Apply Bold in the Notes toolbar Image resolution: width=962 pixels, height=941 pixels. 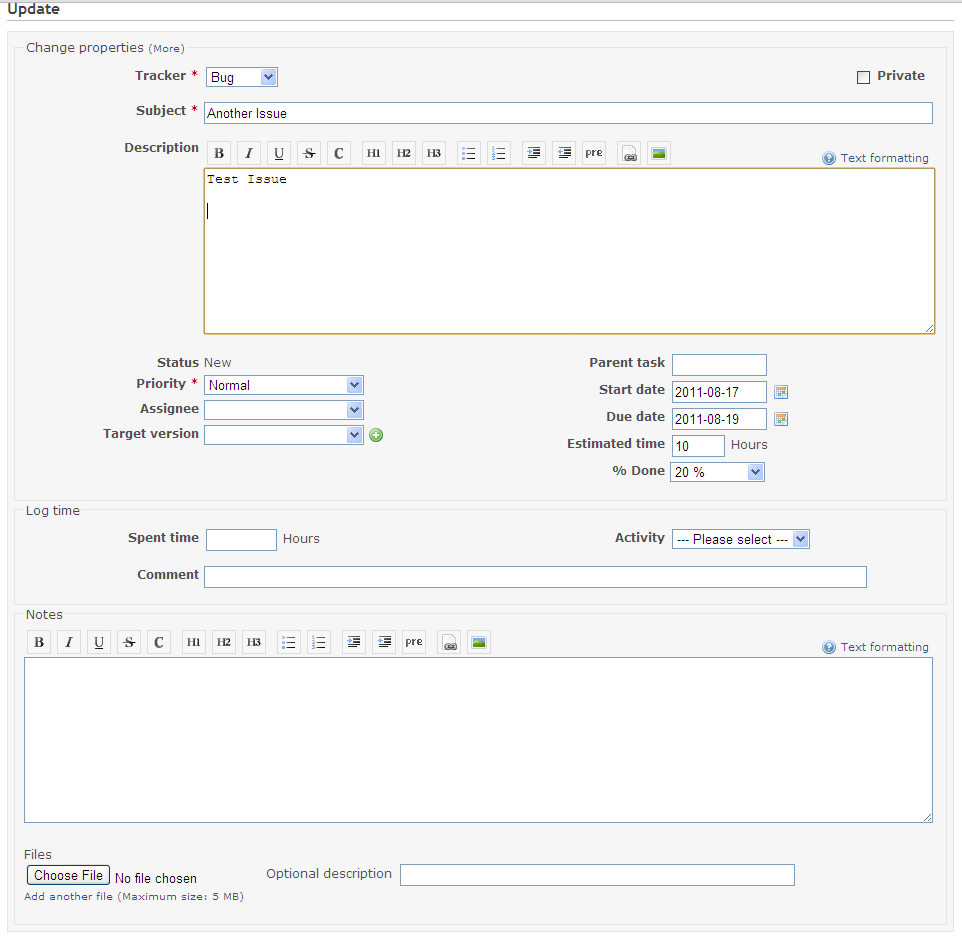39,642
